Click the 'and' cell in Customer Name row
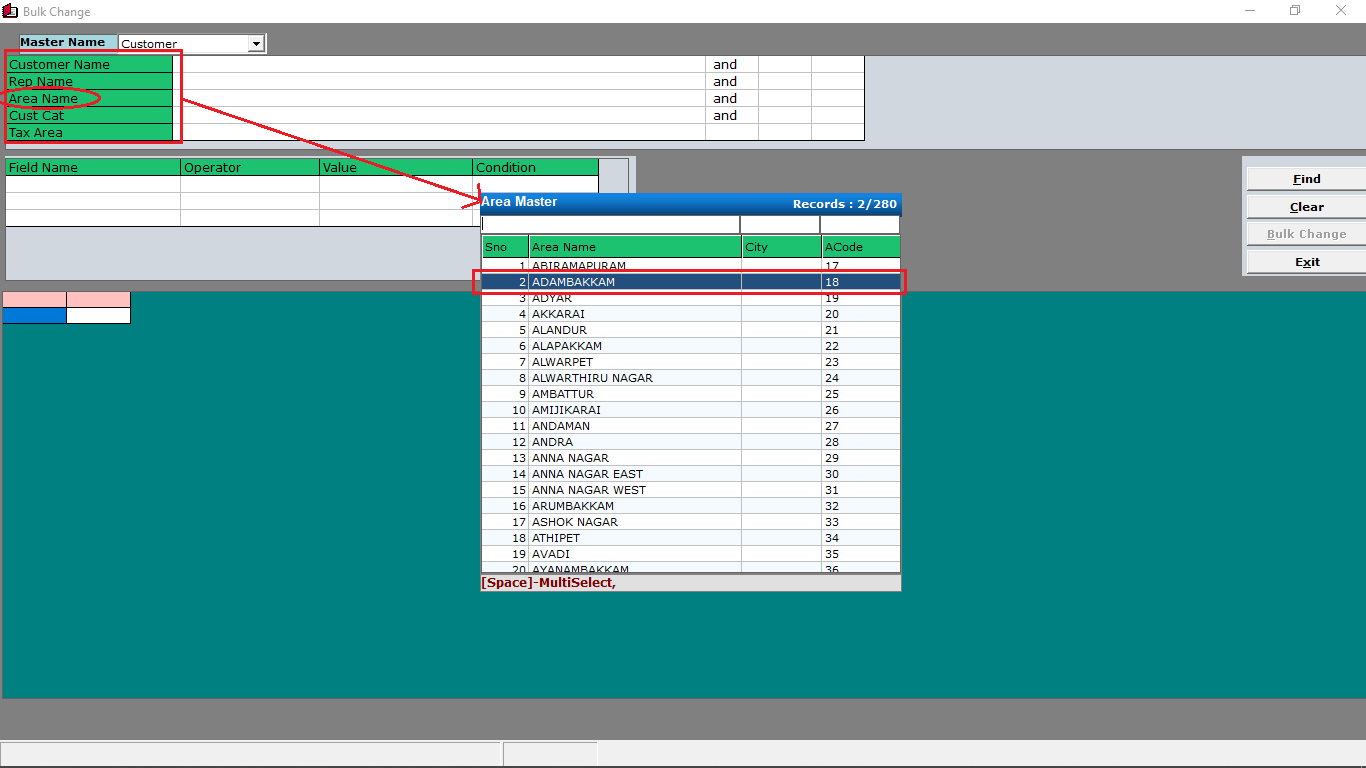This screenshot has width=1366, height=768. (x=732, y=65)
